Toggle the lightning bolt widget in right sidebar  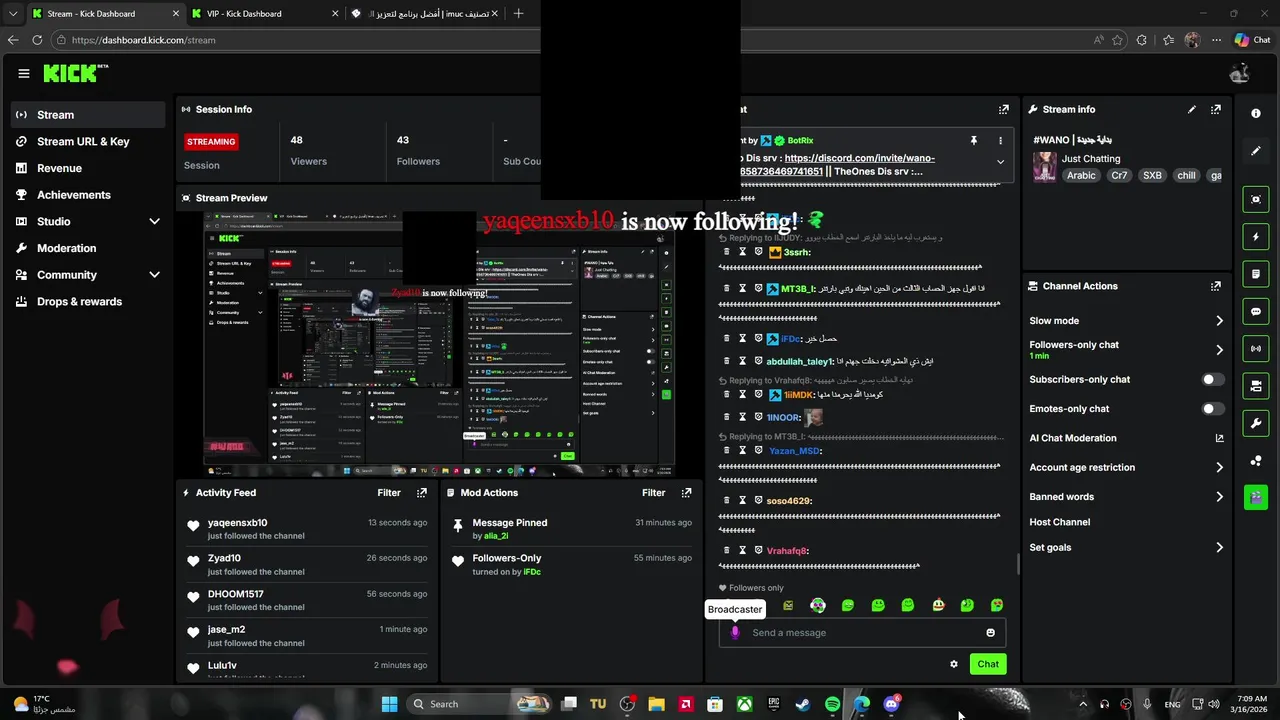1256,237
